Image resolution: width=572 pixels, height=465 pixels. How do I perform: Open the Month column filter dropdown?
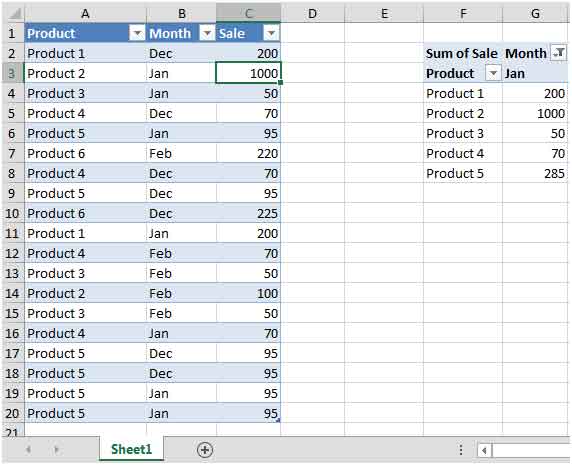(207, 34)
